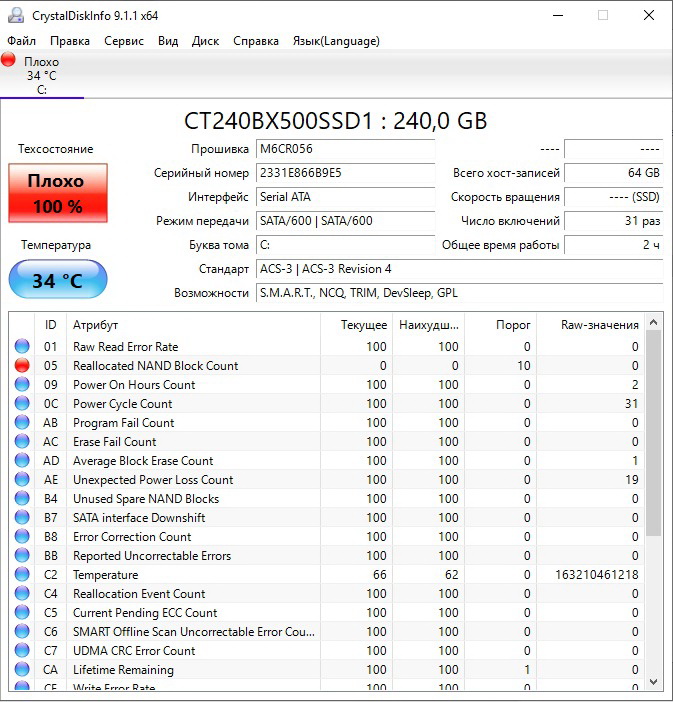Click the scroll down arrow of attribute list

click(653, 682)
